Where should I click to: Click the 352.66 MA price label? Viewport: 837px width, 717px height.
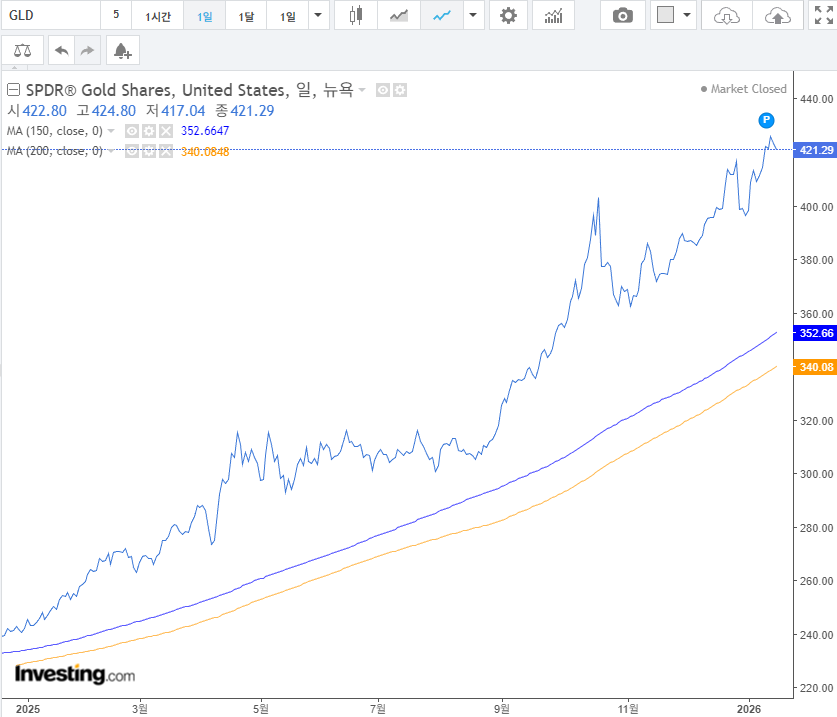point(816,333)
